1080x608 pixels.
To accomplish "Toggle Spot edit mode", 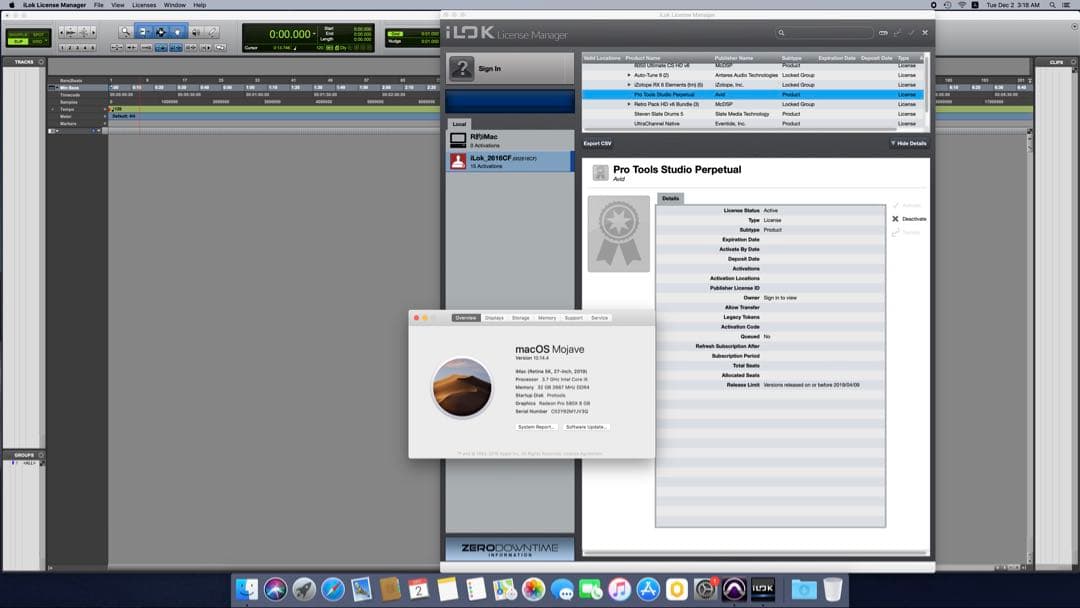I will (x=38, y=34).
